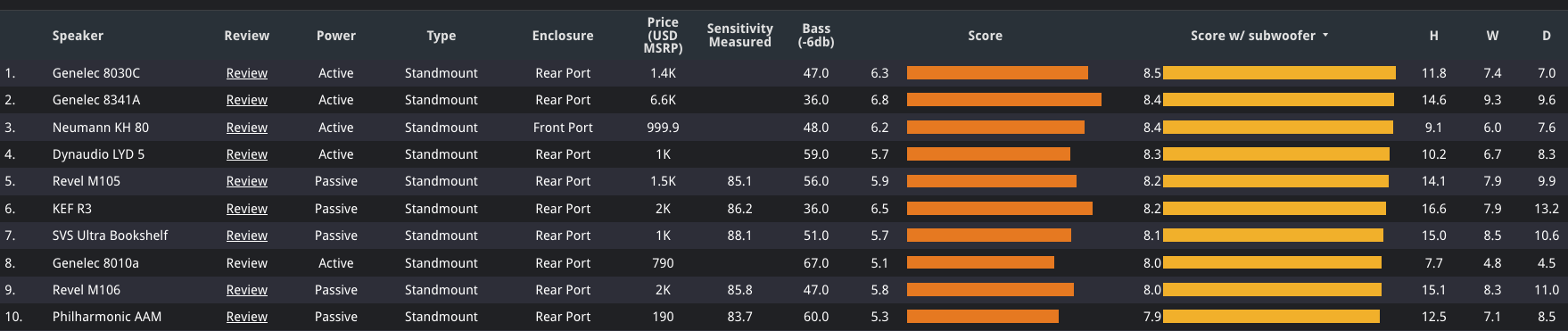Open the Genelec 8030C review link
The width and height of the screenshot is (1568, 331).
(247, 73)
